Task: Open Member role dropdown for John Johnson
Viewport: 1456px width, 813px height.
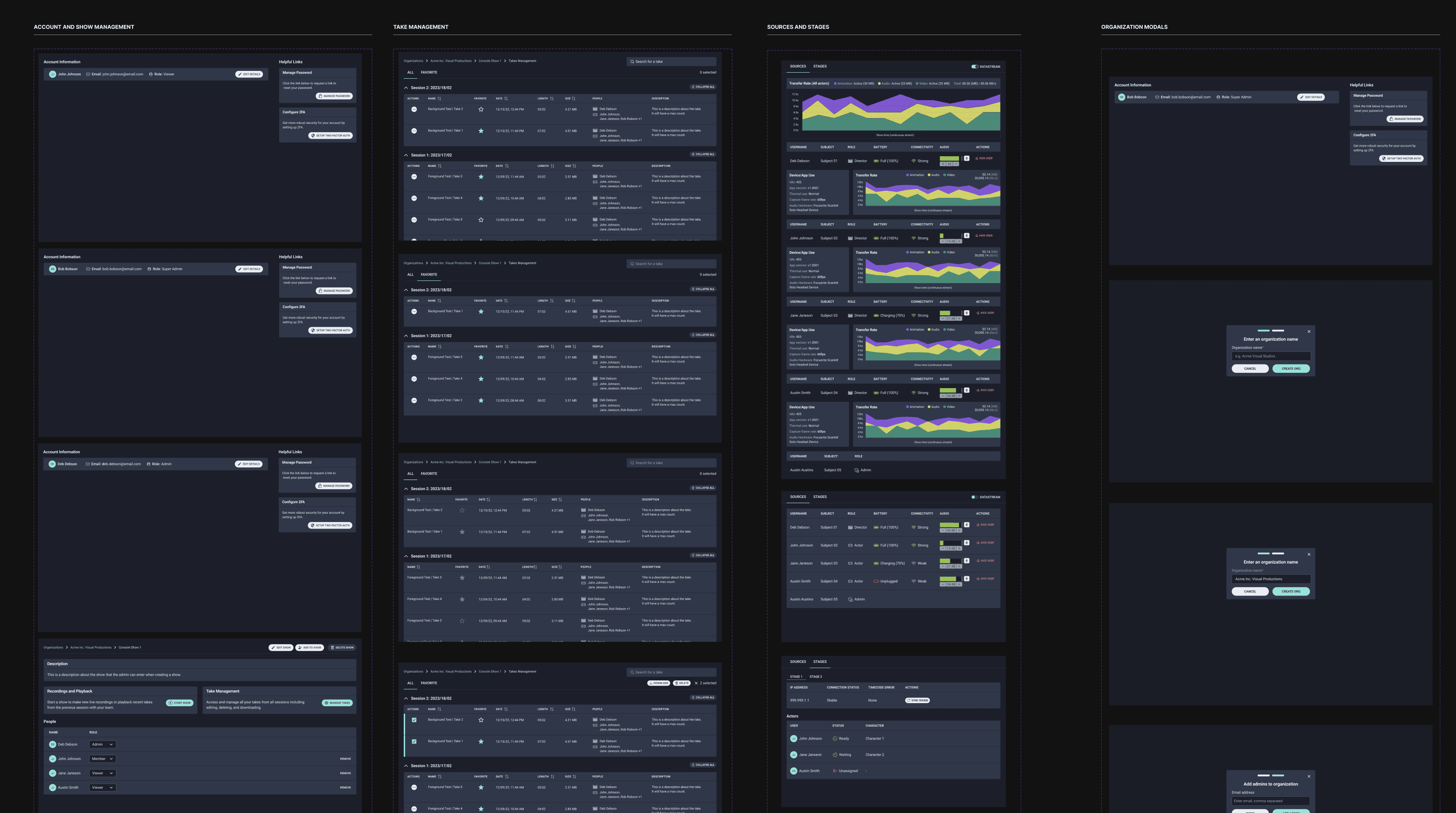Action: [102, 759]
